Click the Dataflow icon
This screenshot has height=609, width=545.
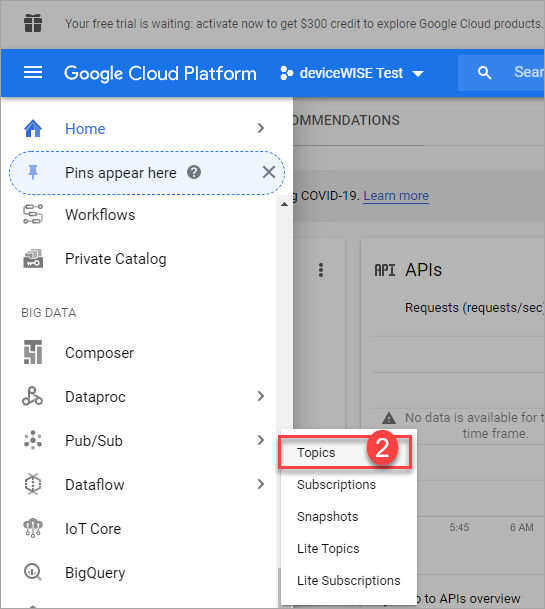[x=33, y=484]
